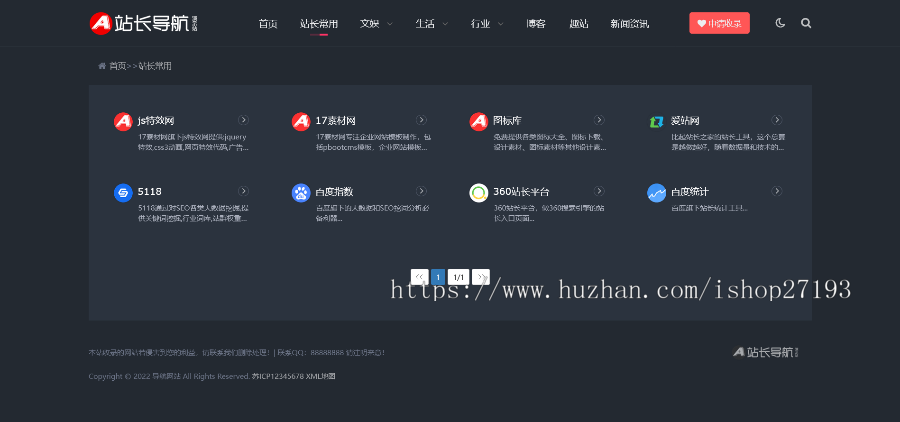Click the 1/1 page indicator
Image resolution: width=900 pixels, height=422 pixels.
pos(459,277)
